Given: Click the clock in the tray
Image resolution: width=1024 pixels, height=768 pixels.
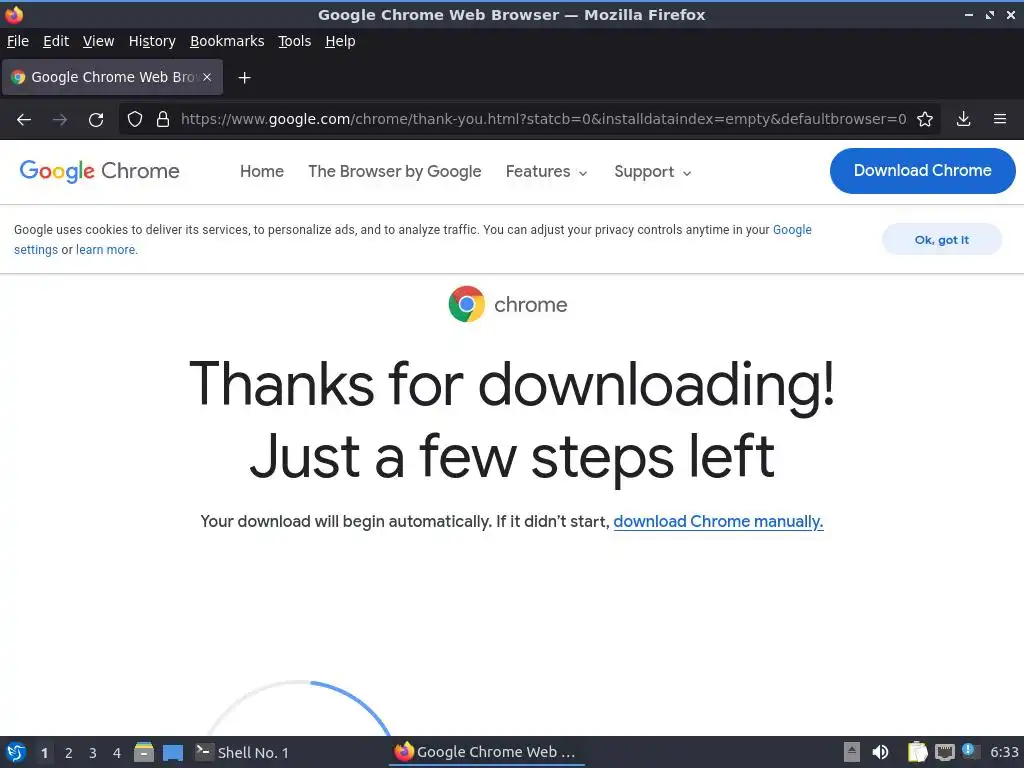Looking at the screenshot, I should click(x=1004, y=752).
